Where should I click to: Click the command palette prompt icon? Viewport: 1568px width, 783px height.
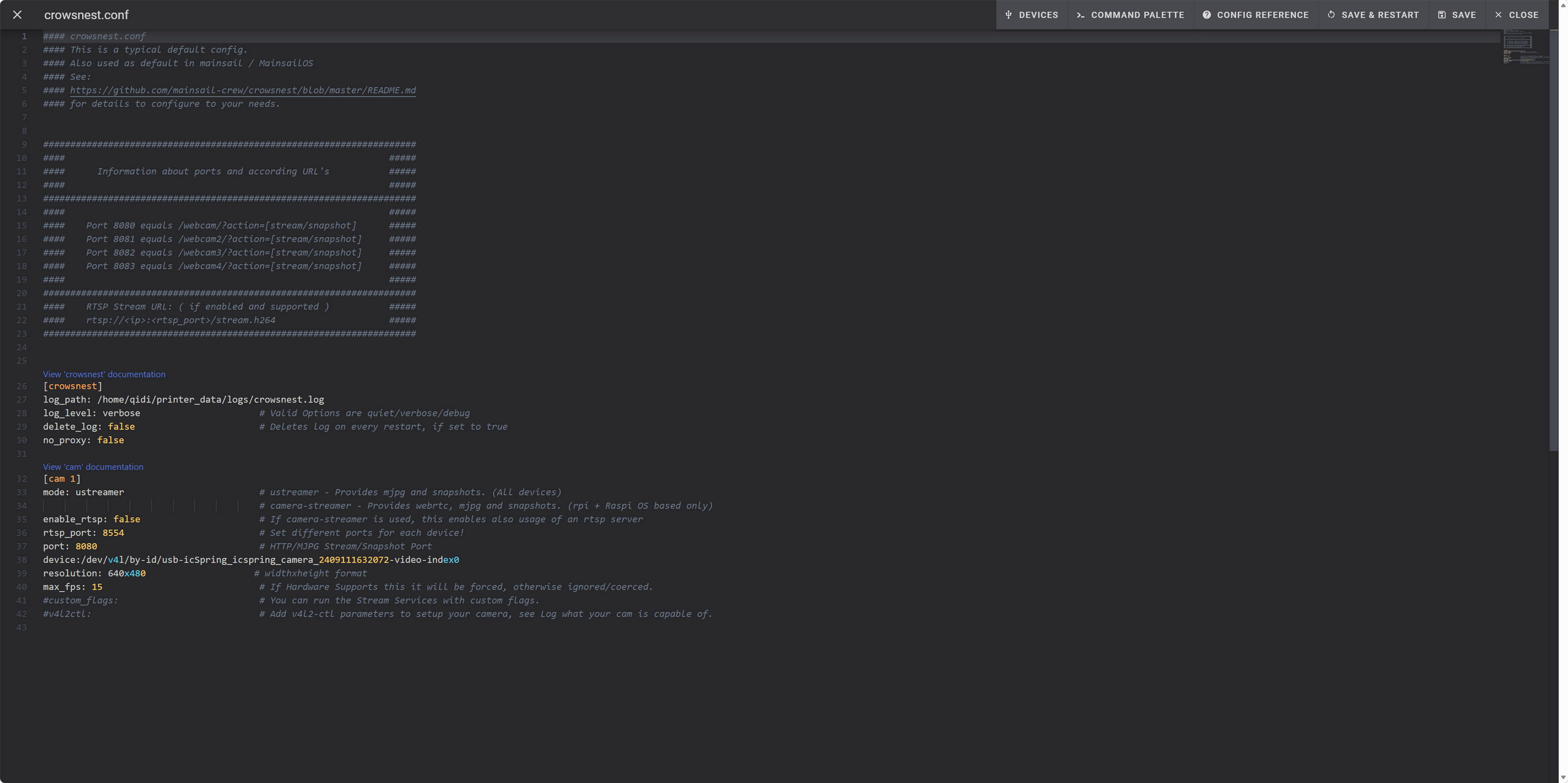1080,15
